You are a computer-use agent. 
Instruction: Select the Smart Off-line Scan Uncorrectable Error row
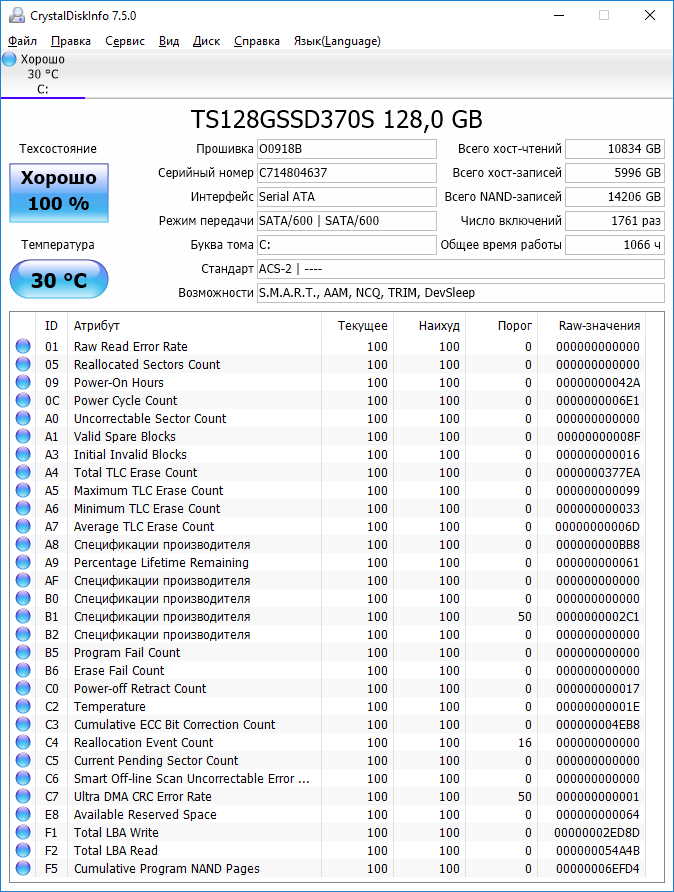pyautogui.click(x=330, y=778)
